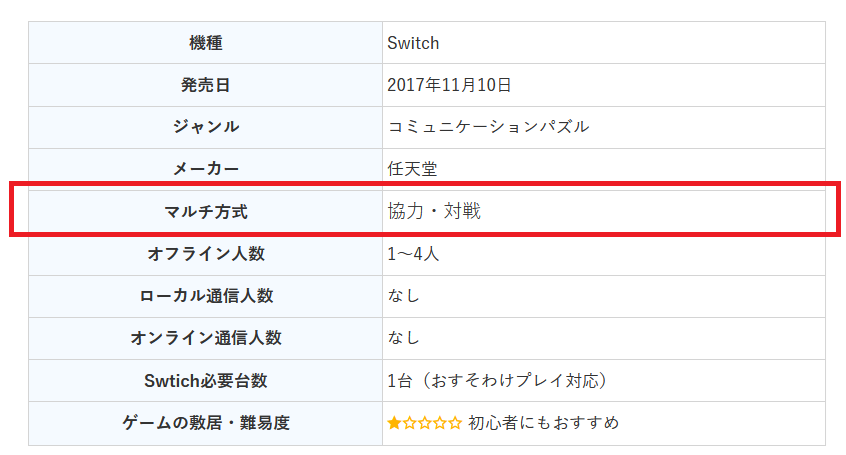Click the 1〜4人 player count text

point(413,254)
